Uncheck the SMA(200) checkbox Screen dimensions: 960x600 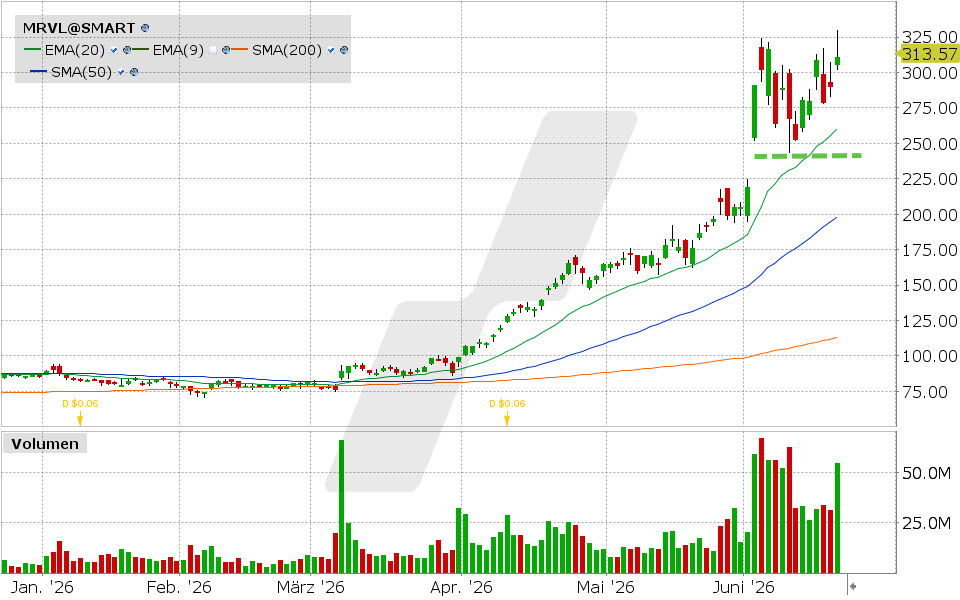pos(331,50)
